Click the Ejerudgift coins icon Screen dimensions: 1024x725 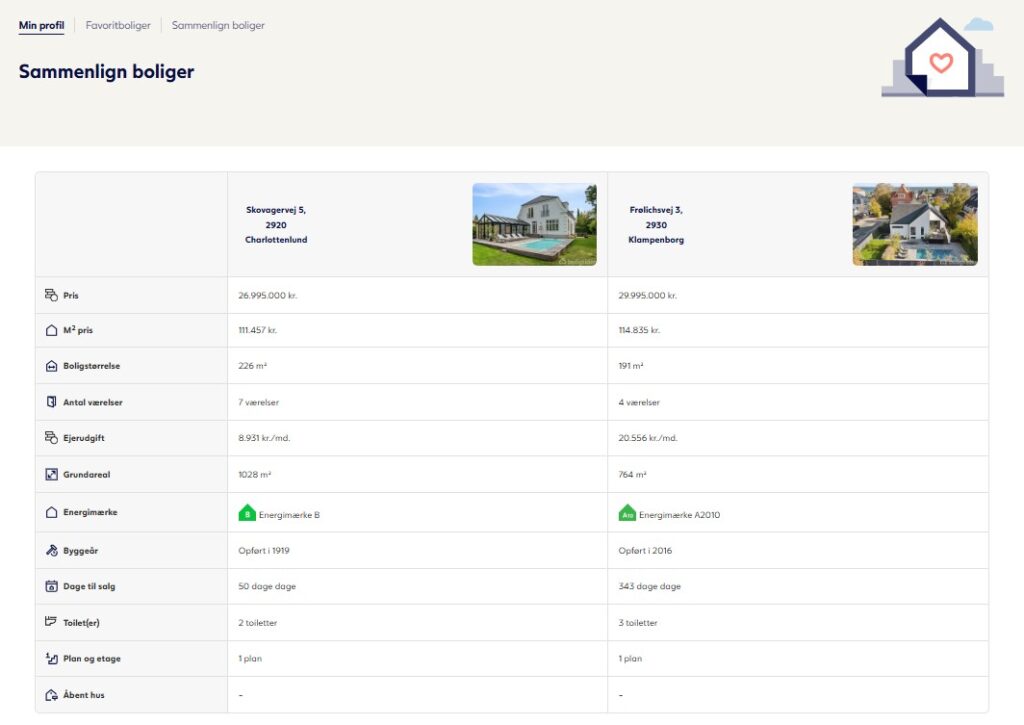pyautogui.click(x=51, y=438)
